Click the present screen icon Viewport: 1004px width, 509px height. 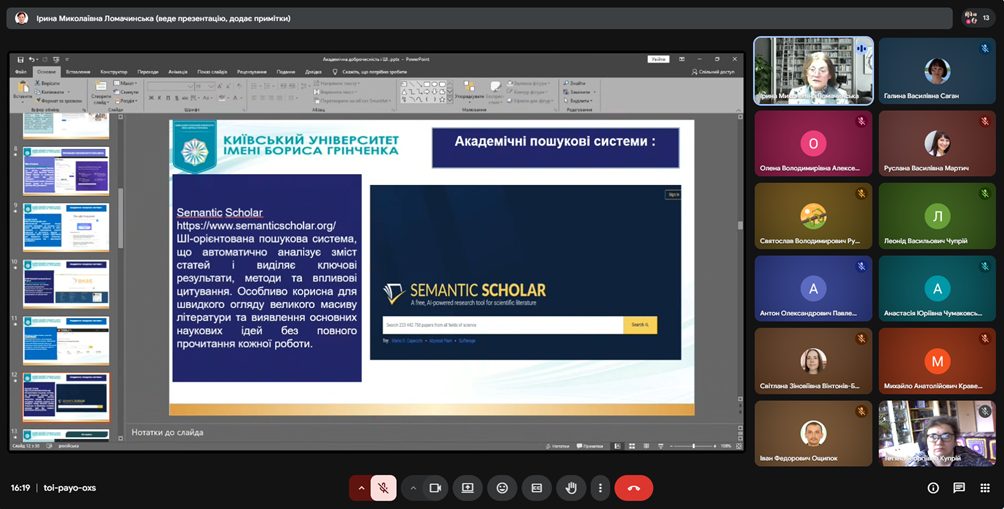click(467, 488)
